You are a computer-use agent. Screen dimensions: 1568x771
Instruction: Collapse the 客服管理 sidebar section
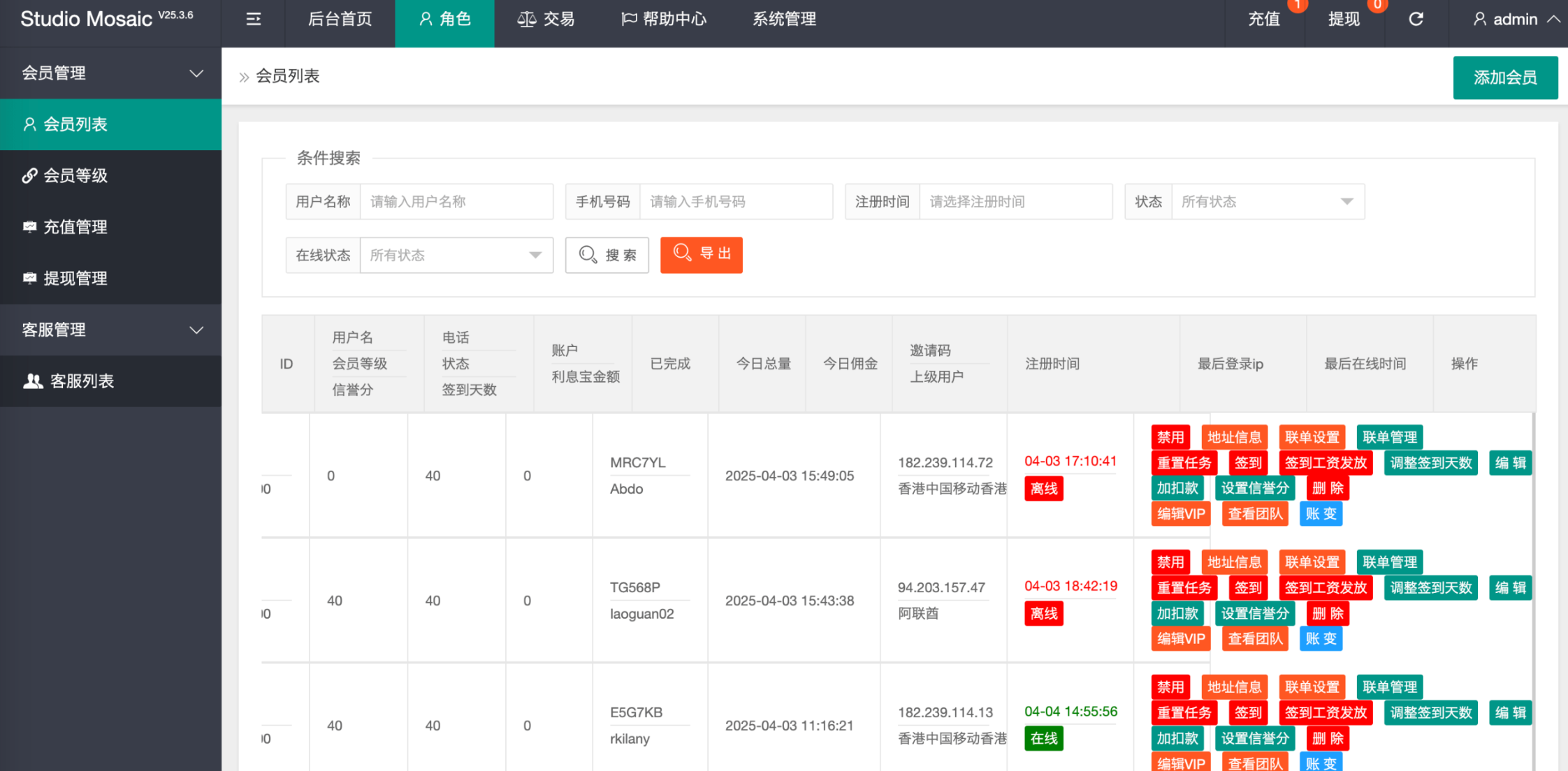196,330
